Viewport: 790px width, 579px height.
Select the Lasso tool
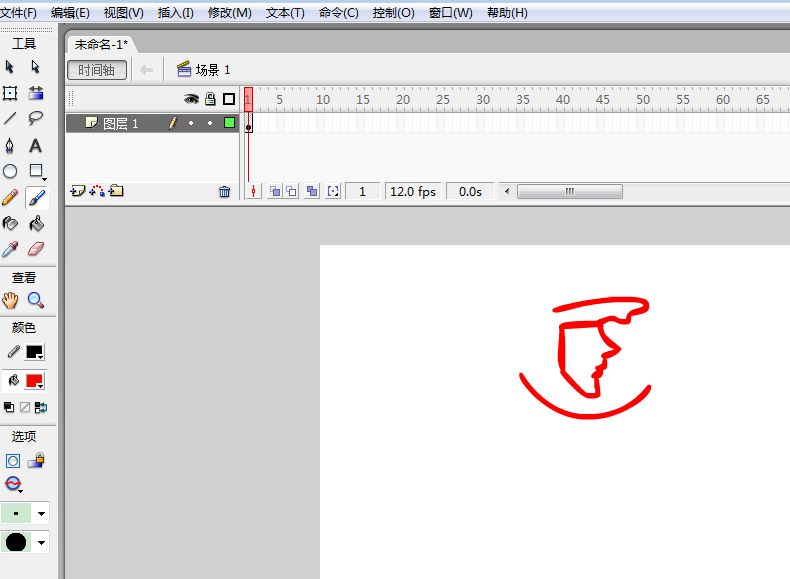(x=35, y=118)
